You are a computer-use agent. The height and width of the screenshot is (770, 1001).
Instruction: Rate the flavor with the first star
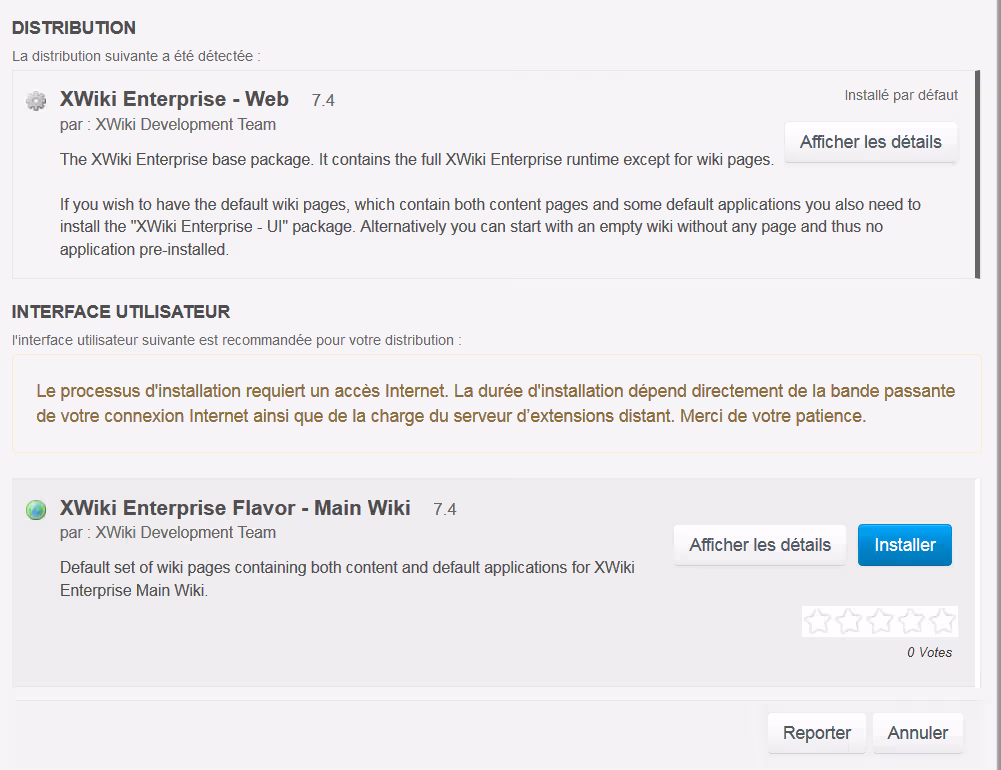coord(818,622)
